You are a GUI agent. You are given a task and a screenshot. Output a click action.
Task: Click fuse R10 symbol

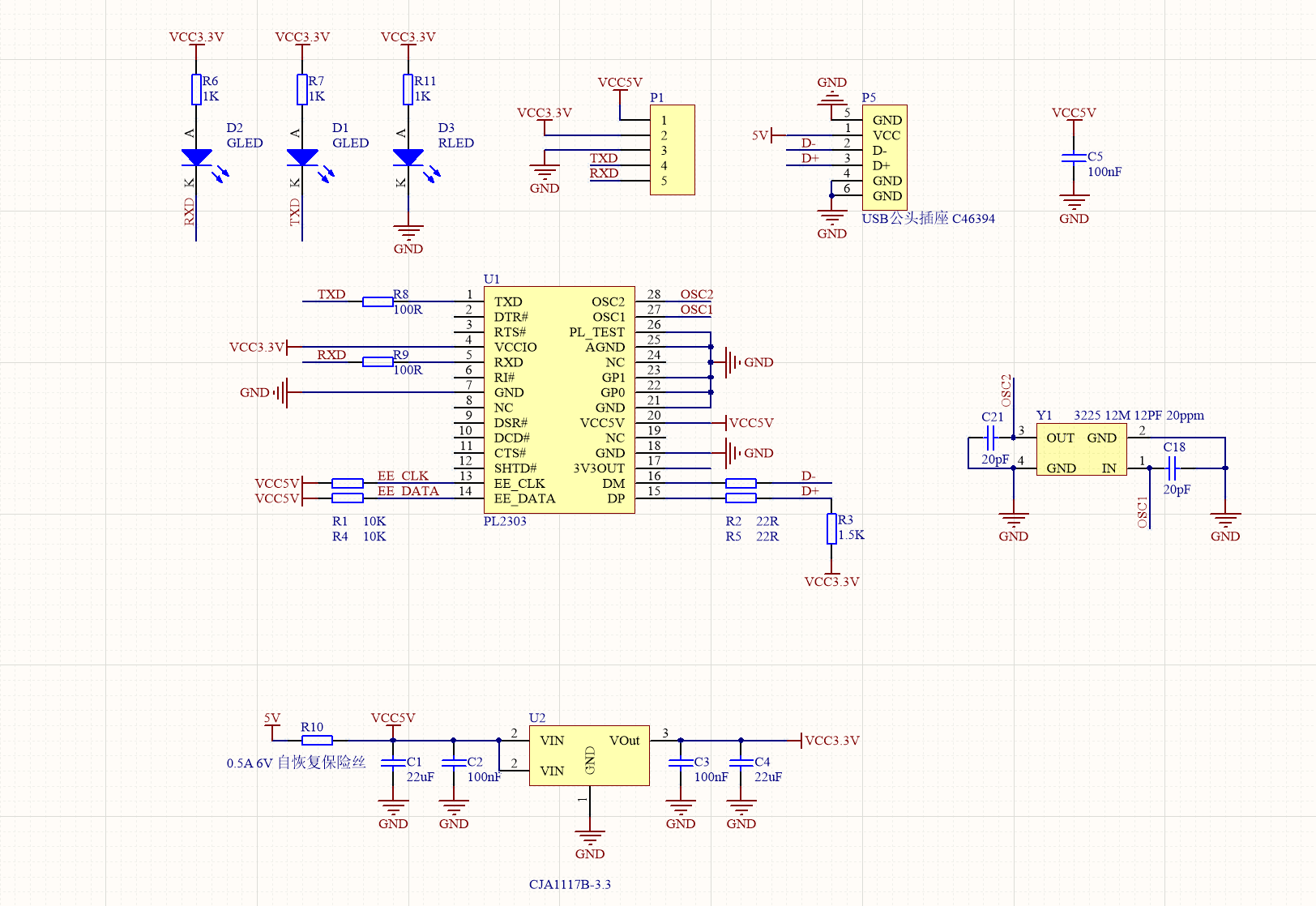tap(317, 740)
